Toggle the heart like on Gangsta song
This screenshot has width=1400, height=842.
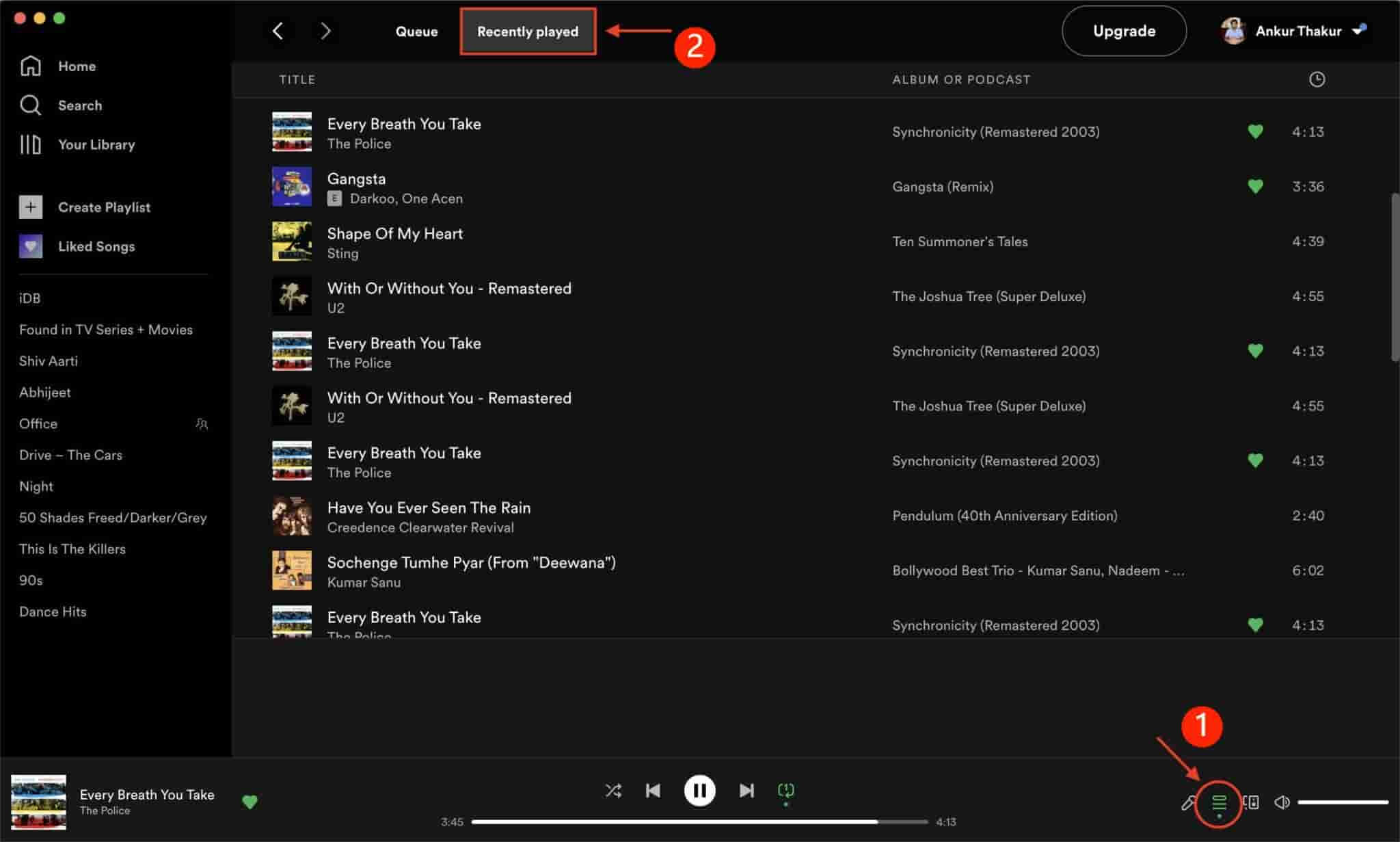tap(1255, 186)
